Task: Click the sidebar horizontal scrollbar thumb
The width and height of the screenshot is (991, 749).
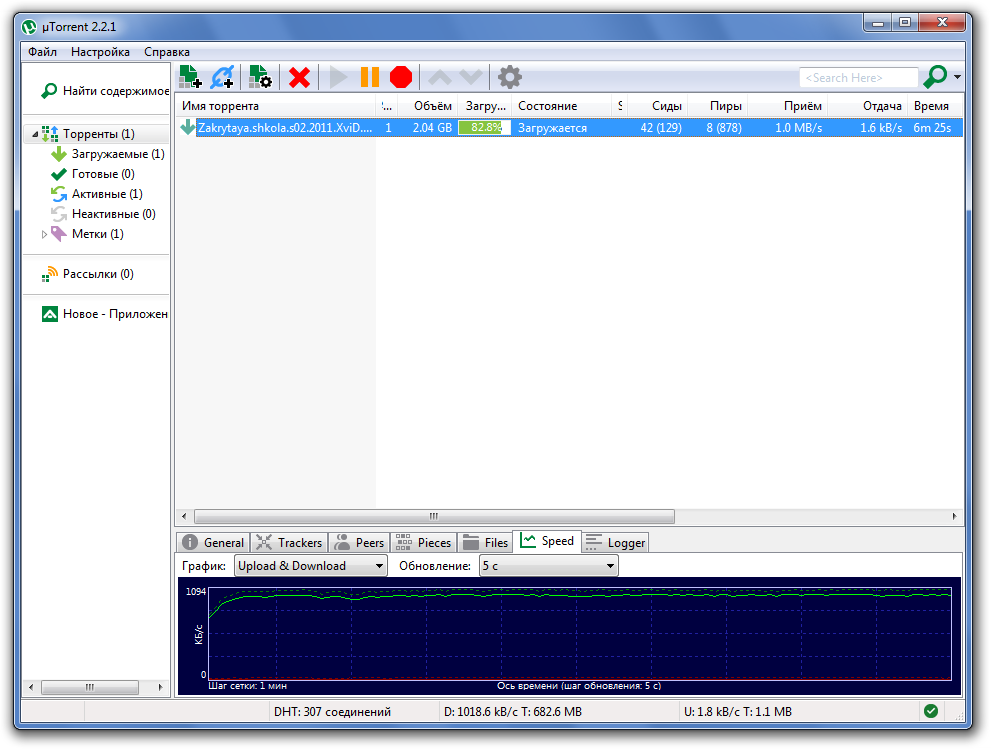Action: [x=90, y=687]
